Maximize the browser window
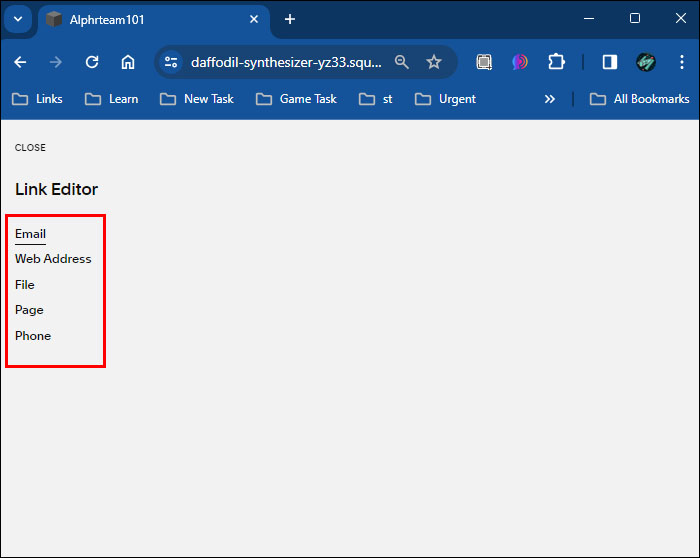Viewport: 700px width, 558px height. [635, 18]
